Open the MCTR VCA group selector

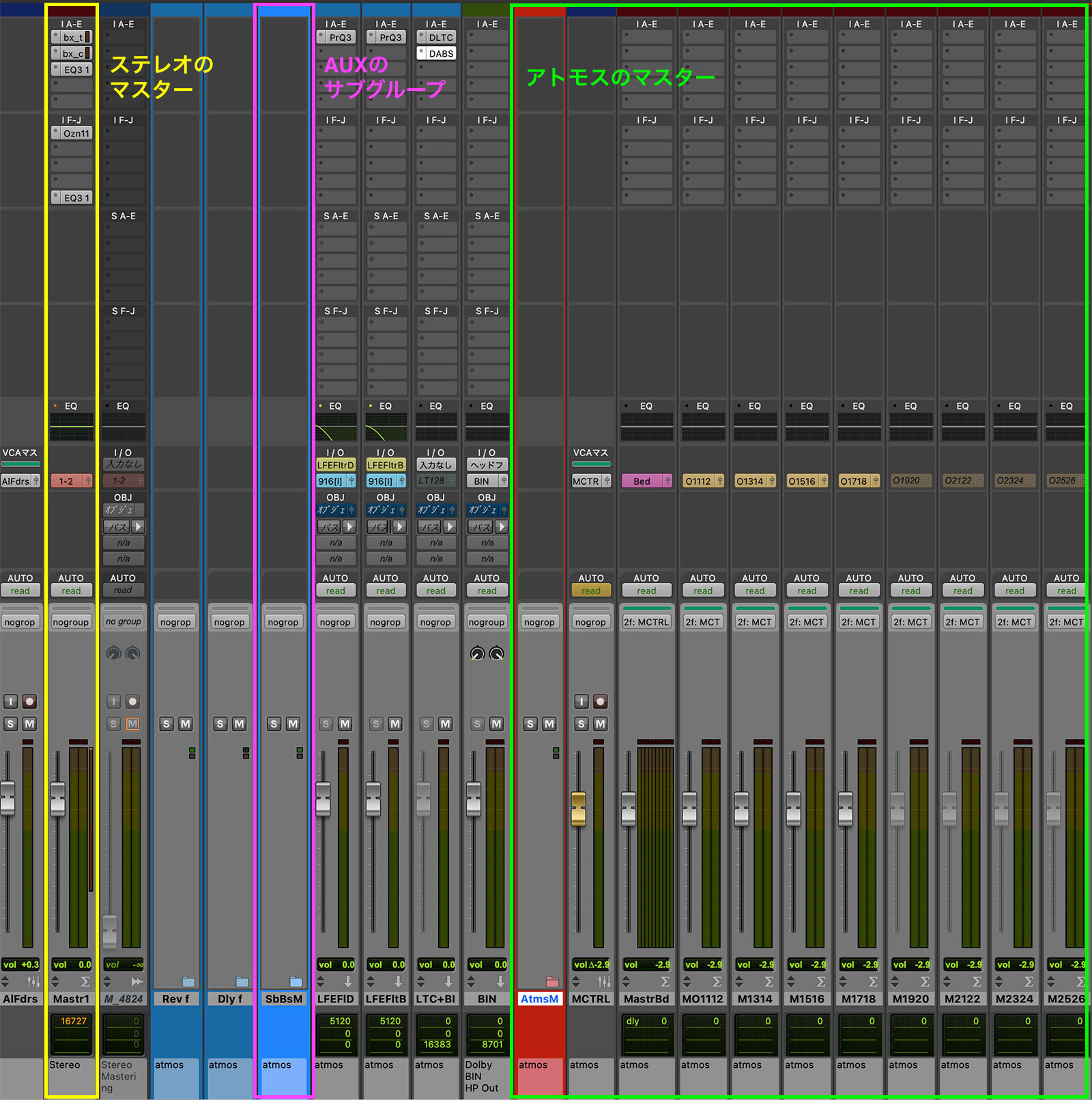coord(591,481)
